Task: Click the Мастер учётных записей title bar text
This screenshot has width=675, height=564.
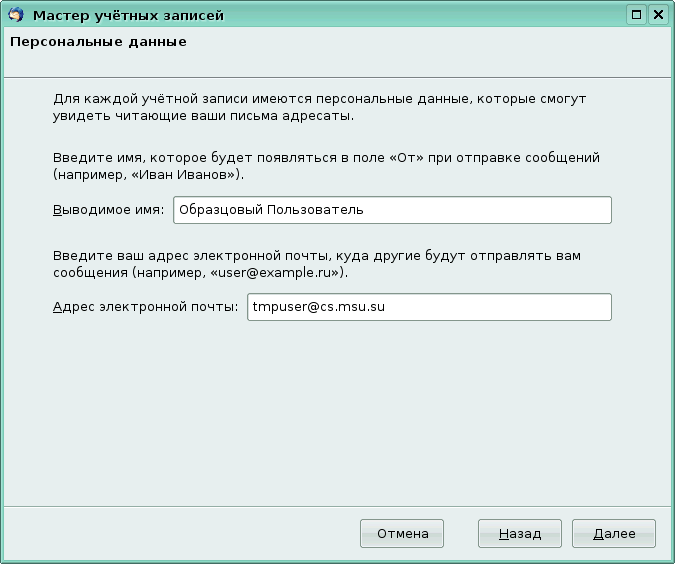Action: [x=129, y=15]
